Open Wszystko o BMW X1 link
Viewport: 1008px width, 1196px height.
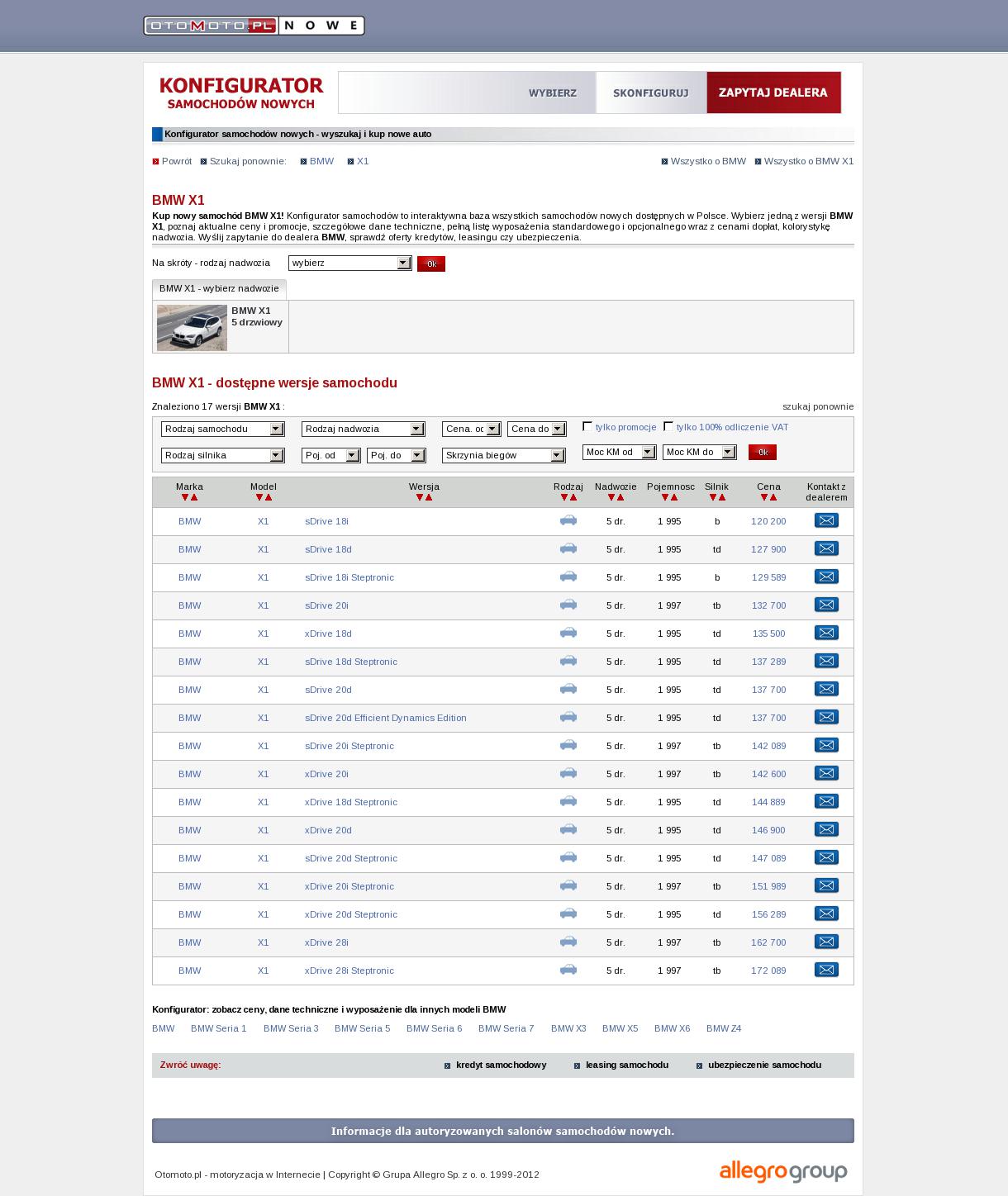click(809, 161)
